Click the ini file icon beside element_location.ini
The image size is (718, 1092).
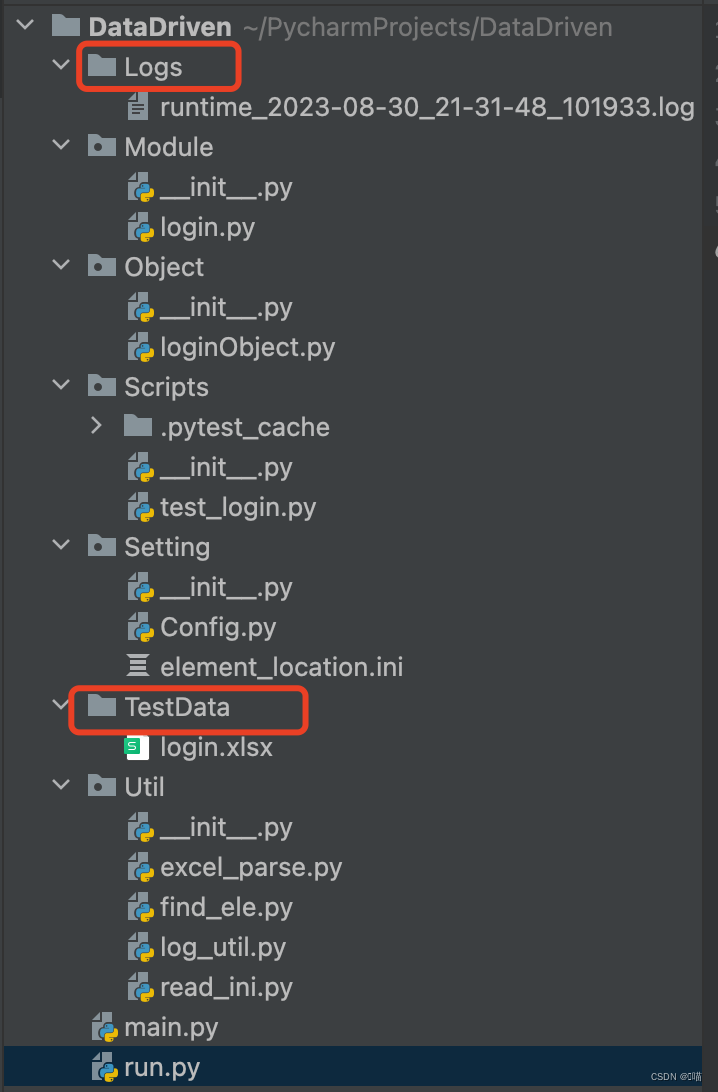(139, 666)
